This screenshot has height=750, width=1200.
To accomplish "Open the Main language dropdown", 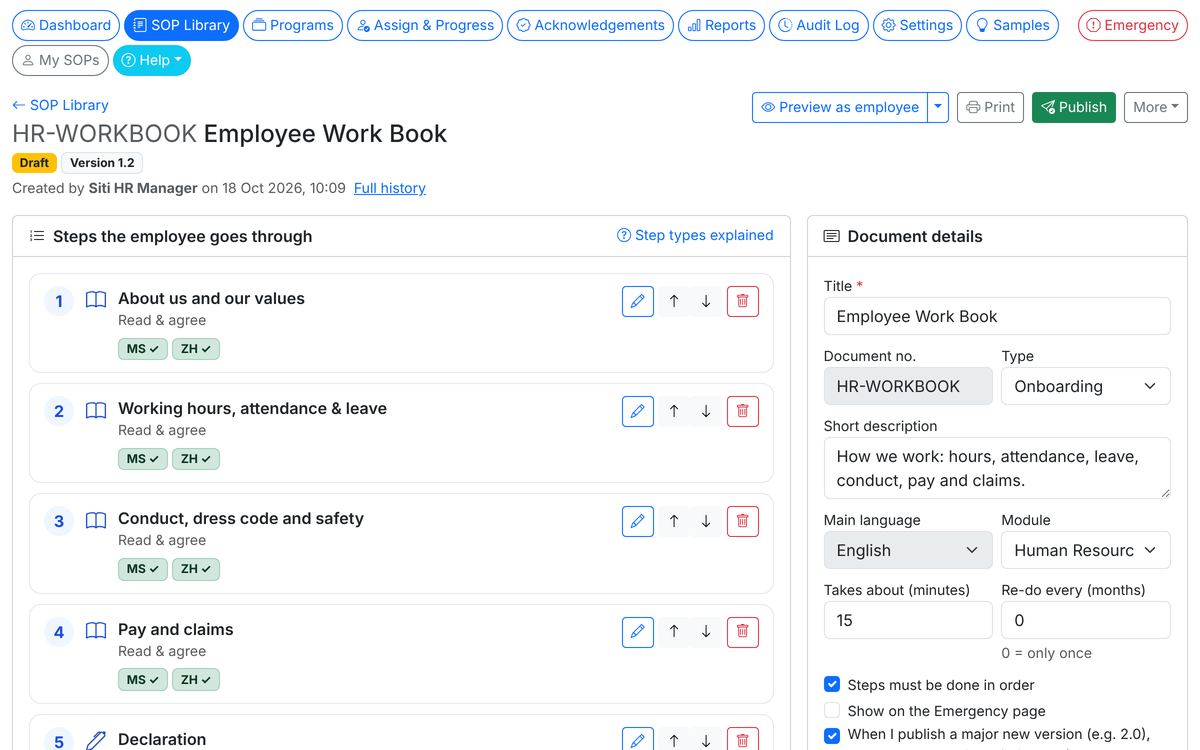I will pyautogui.click(x=908, y=550).
